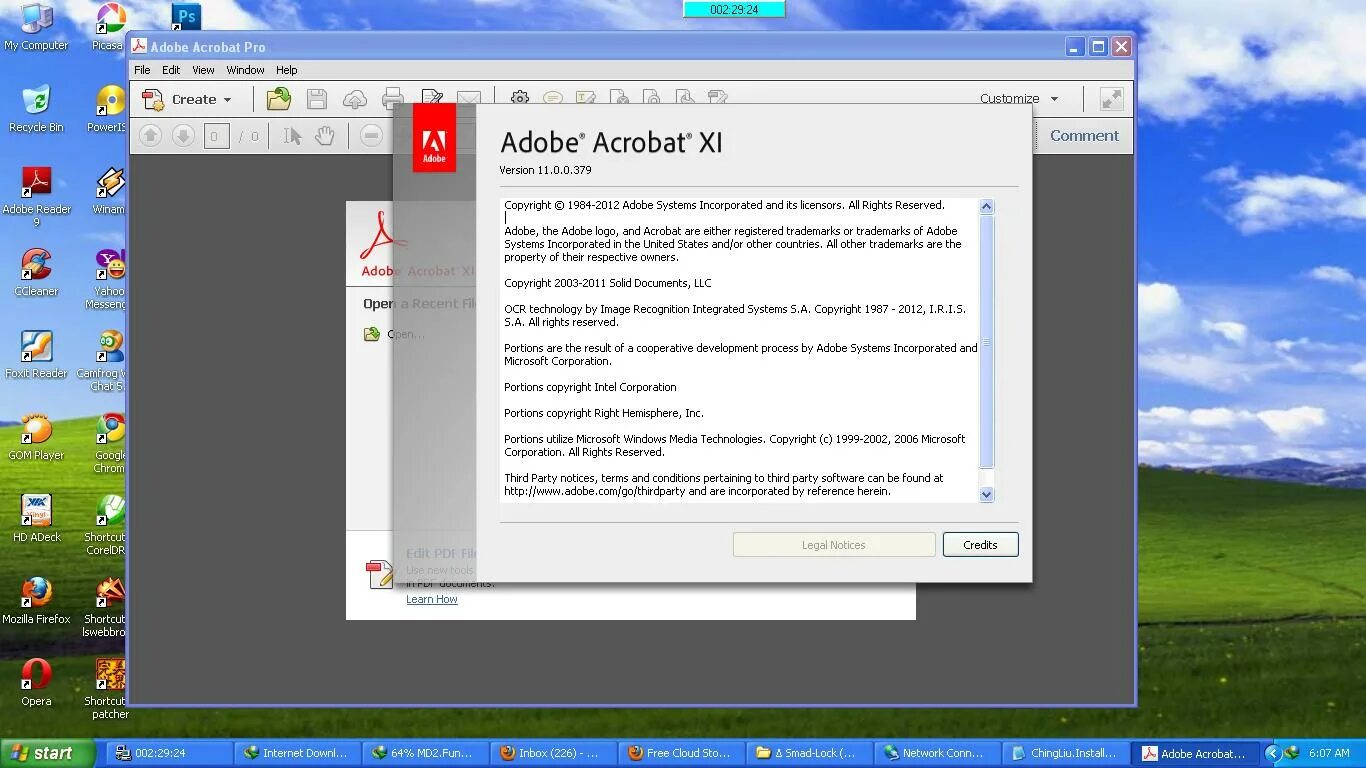Click "Portions copyright Intel Corporation" line

pyautogui.click(x=590, y=387)
